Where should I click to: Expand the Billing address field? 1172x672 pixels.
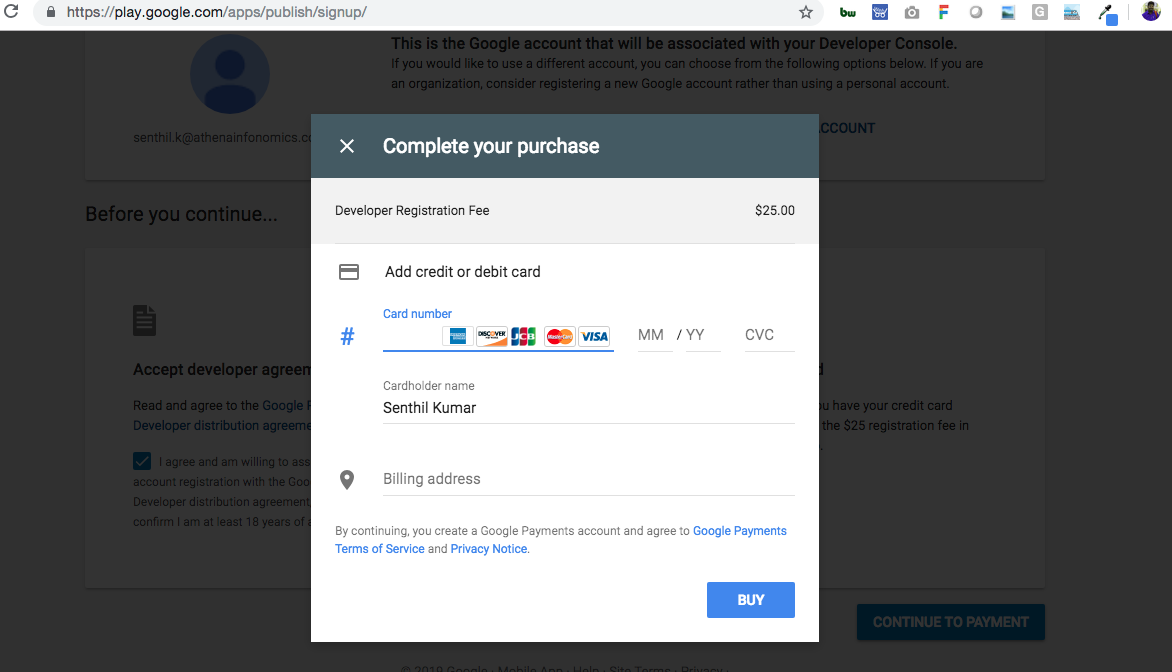(x=588, y=479)
